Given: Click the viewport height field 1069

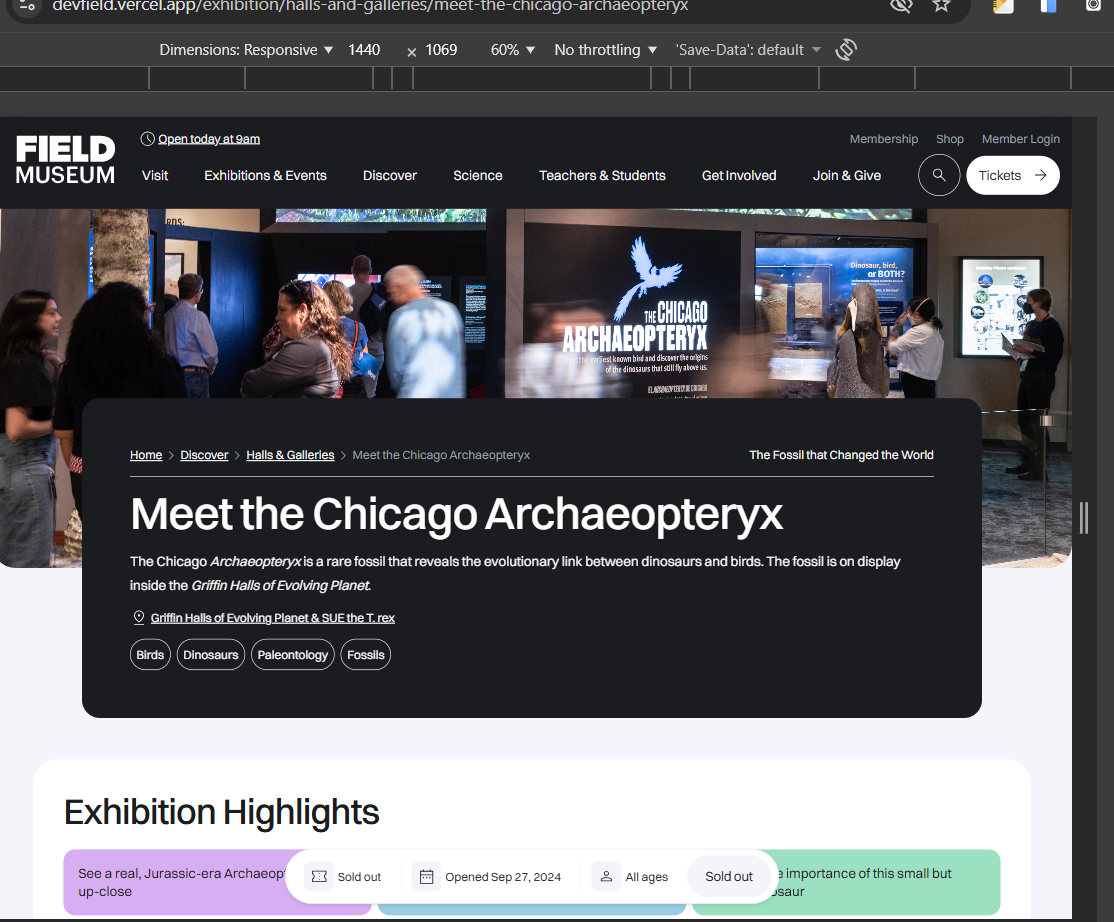Looking at the screenshot, I should 441,50.
